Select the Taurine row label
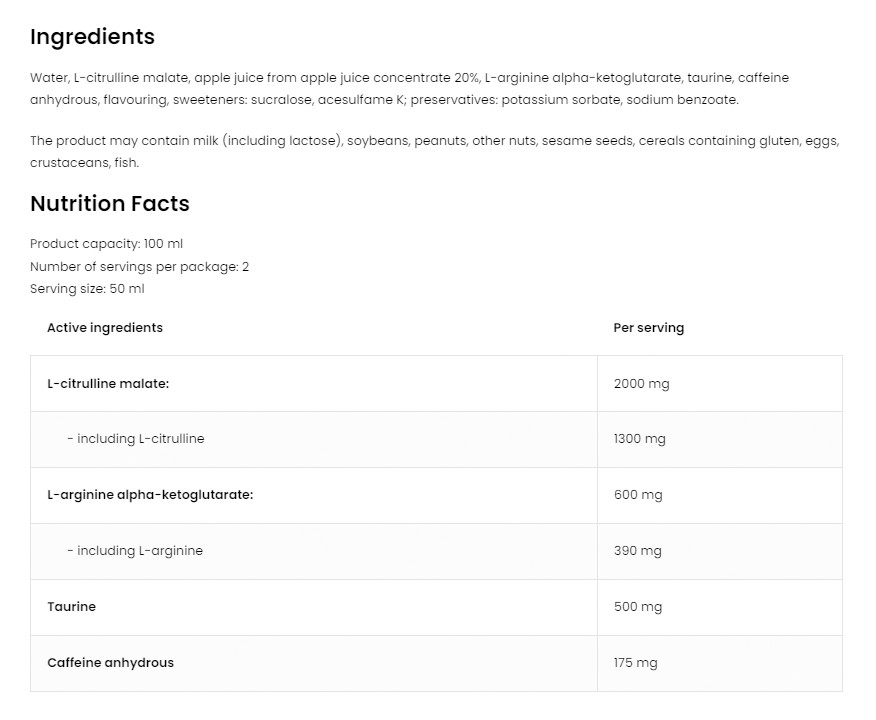Image resolution: width=876 pixels, height=720 pixels. tap(72, 607)
